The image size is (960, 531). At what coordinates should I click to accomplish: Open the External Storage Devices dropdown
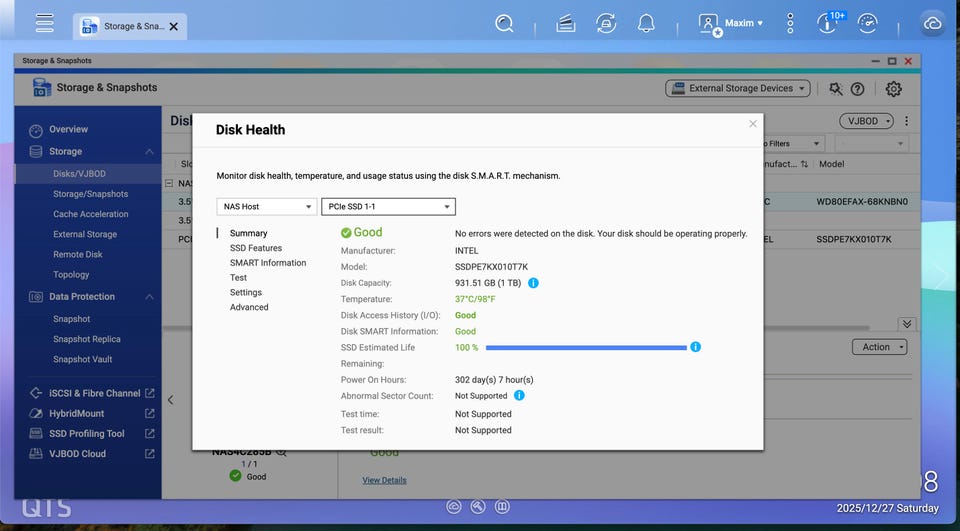pyautogui.click(x=736, y=89)
